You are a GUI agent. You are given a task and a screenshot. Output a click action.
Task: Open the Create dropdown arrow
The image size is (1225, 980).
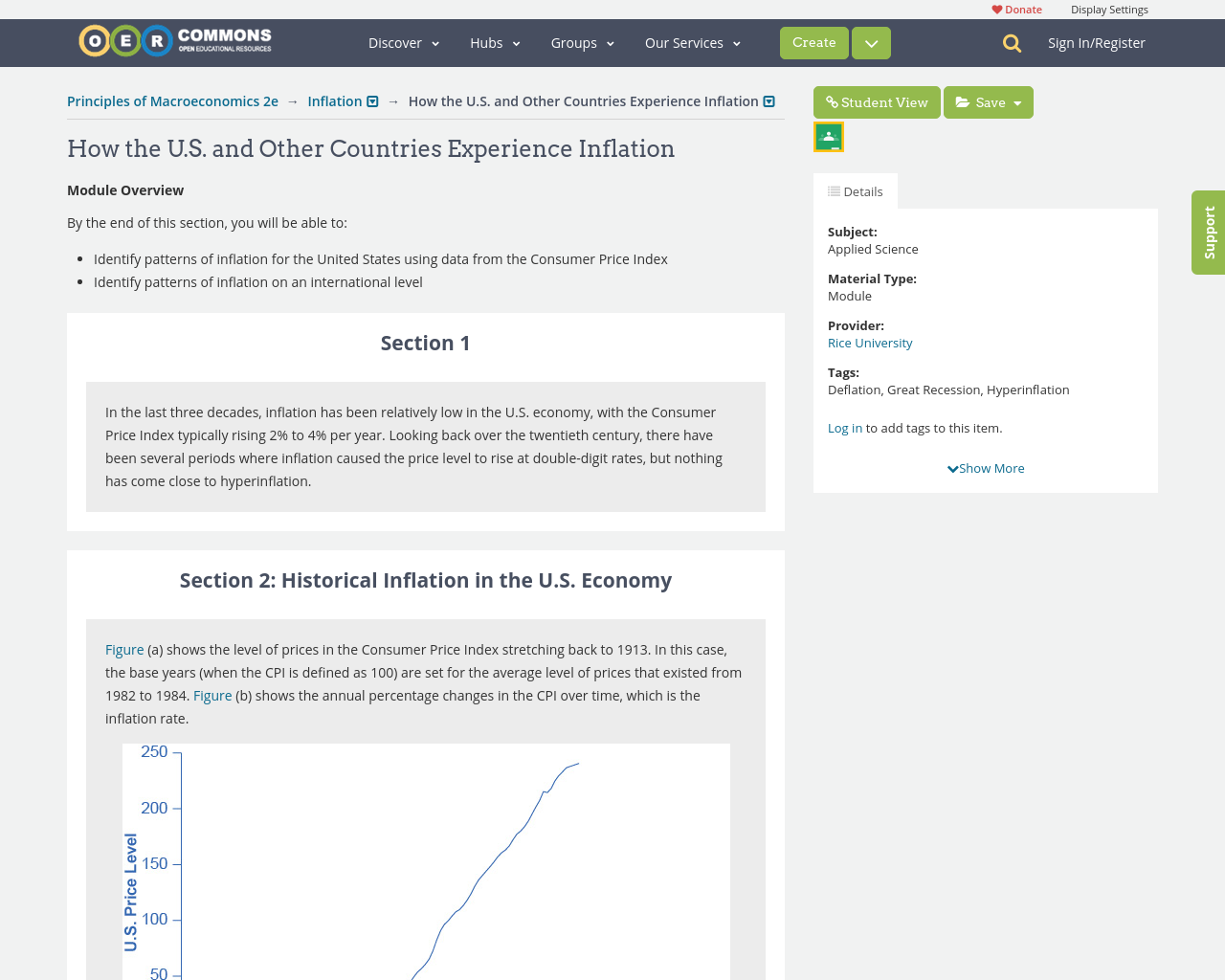click(871, 43)
